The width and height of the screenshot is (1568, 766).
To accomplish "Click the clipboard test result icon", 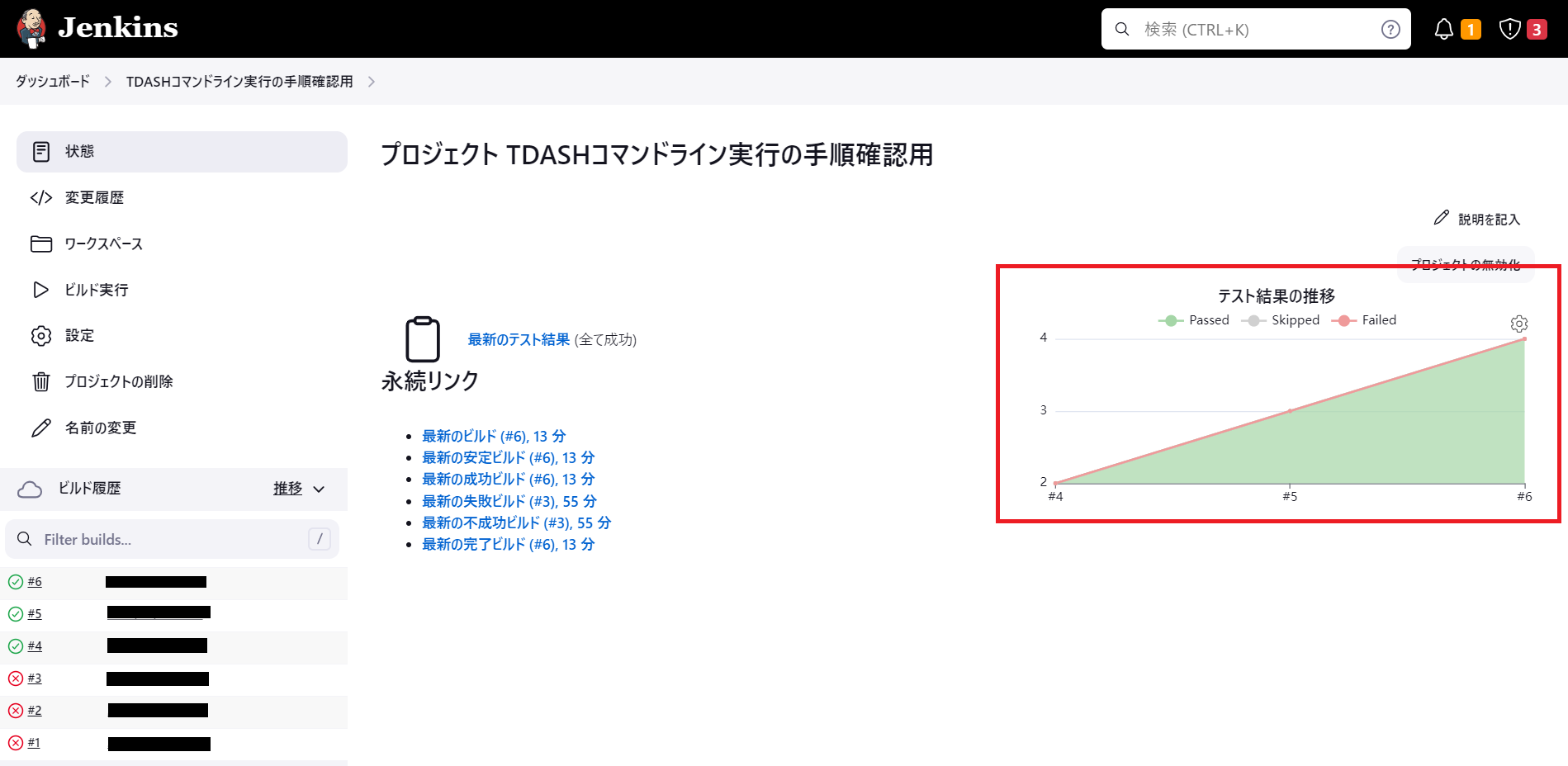I will [423, 339].
